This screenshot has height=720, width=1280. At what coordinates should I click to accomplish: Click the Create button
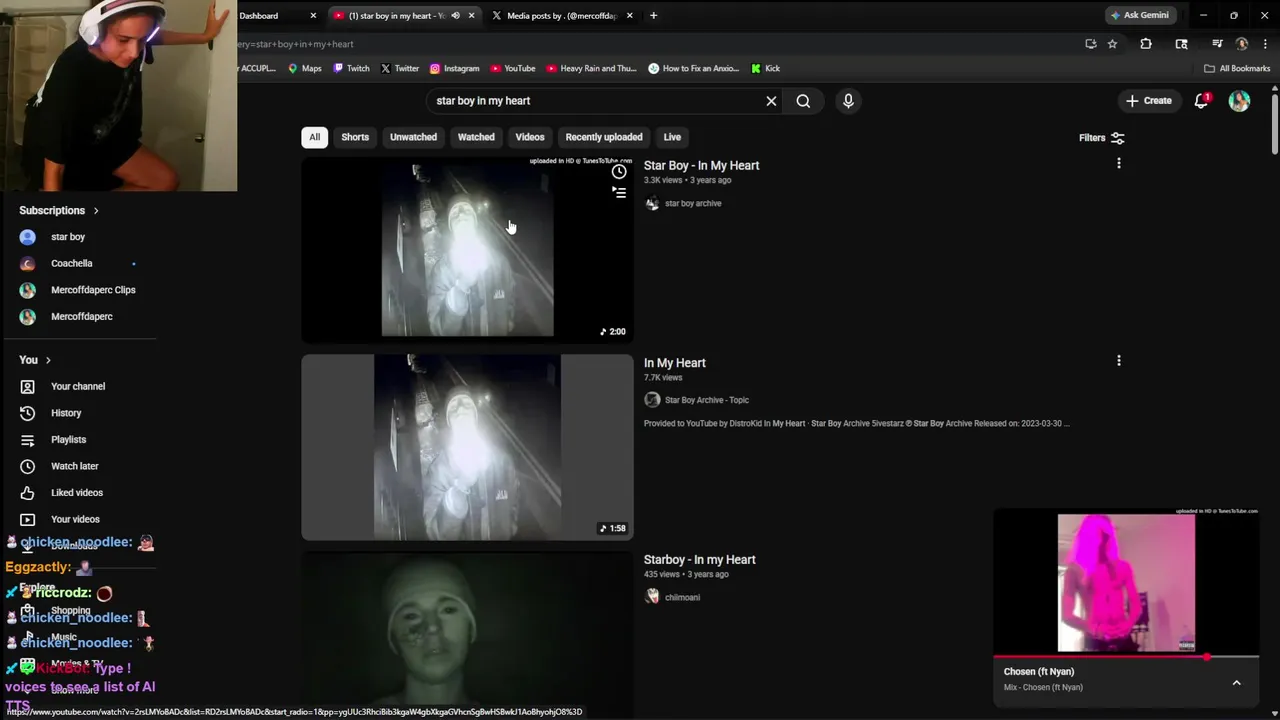(x=1148, y=101)
